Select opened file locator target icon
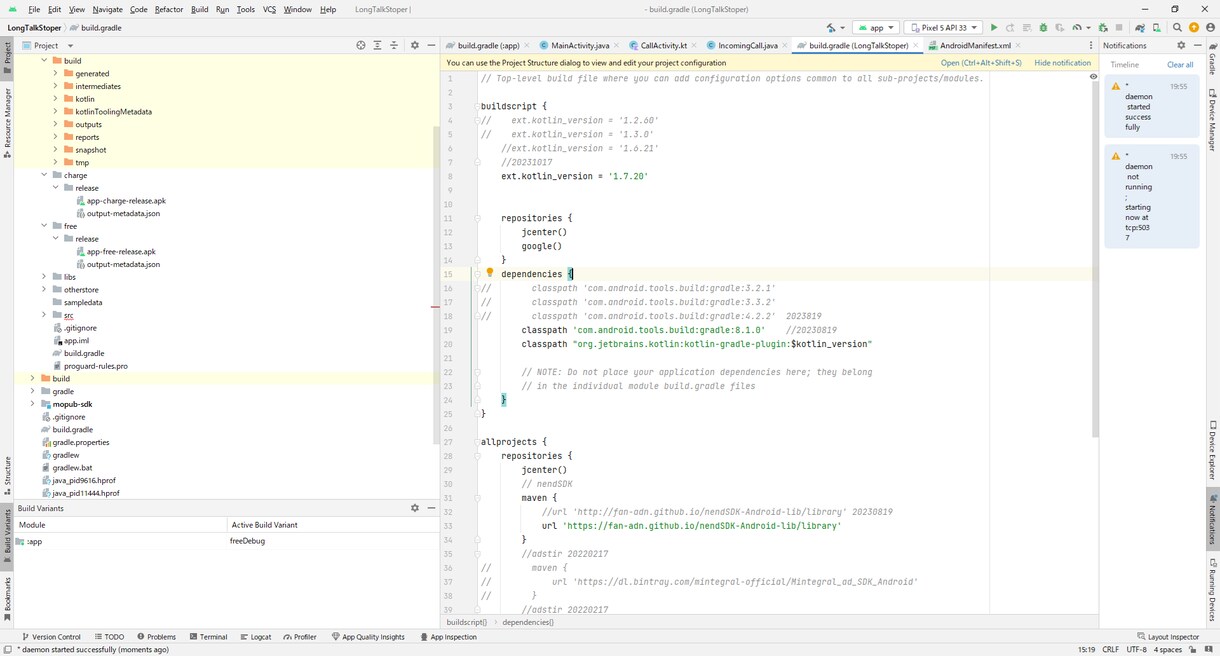 [361, 45]
